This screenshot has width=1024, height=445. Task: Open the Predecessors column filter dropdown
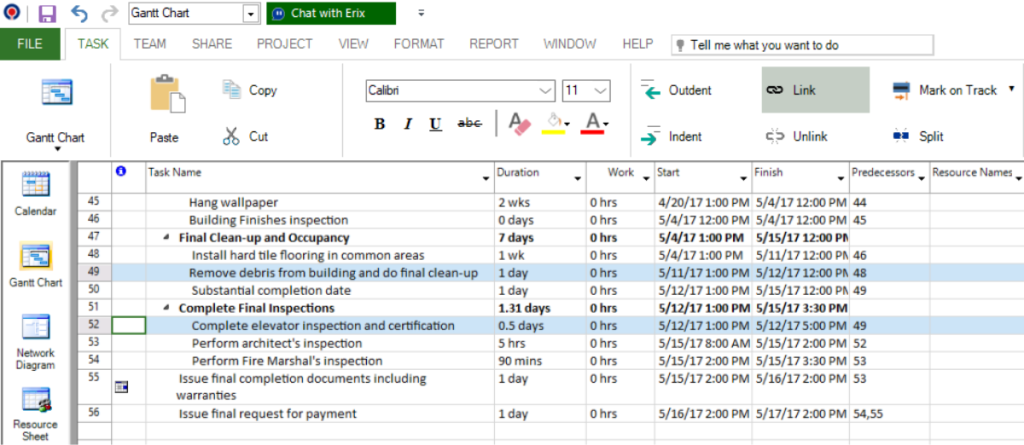pos(921,178)
